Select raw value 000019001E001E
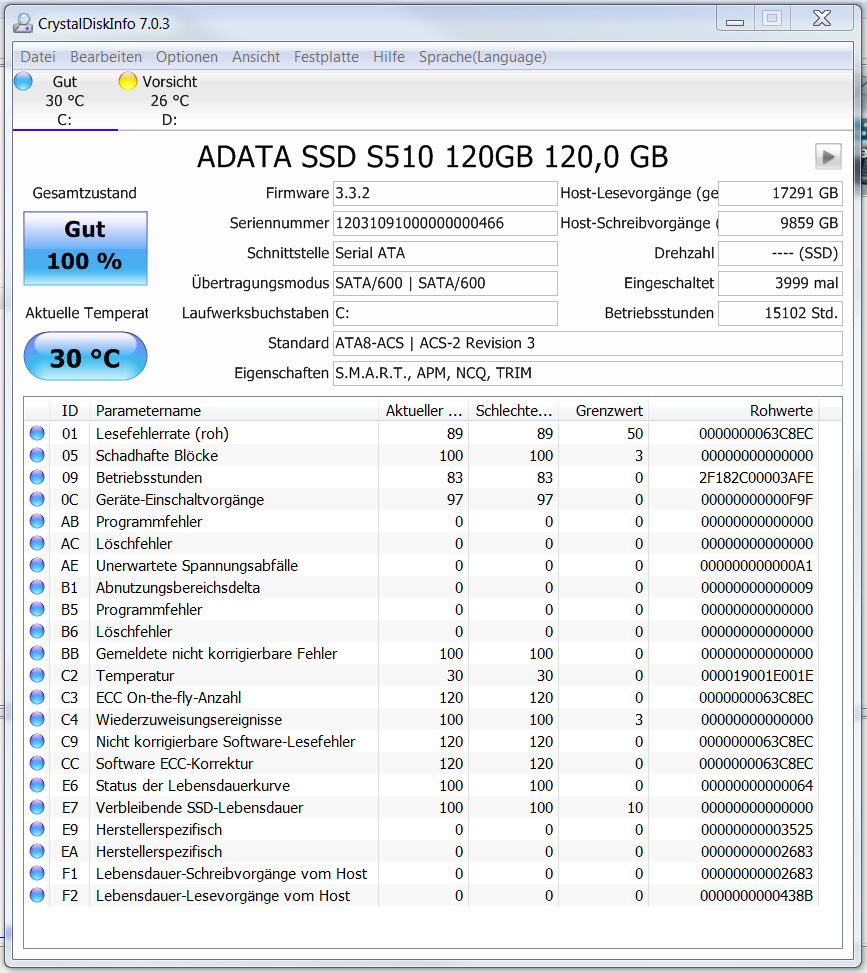Viewport: 867px width, 973px height. (757, 676)
